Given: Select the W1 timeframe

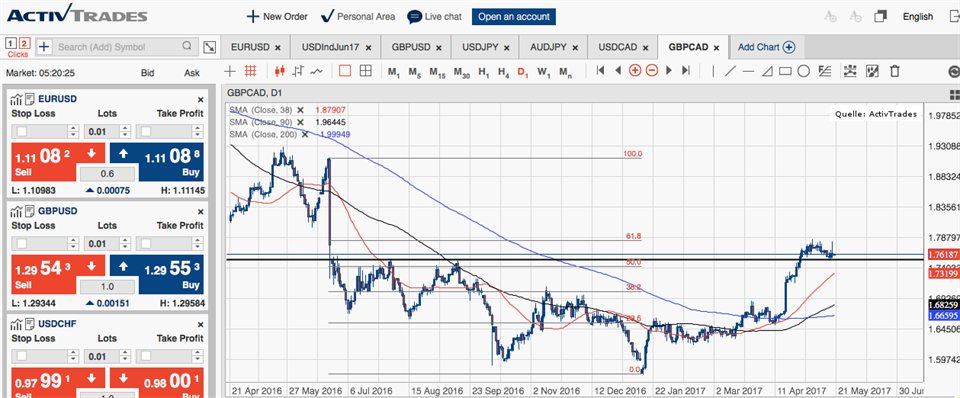Looking at the screenshot, I should [544, 72].
